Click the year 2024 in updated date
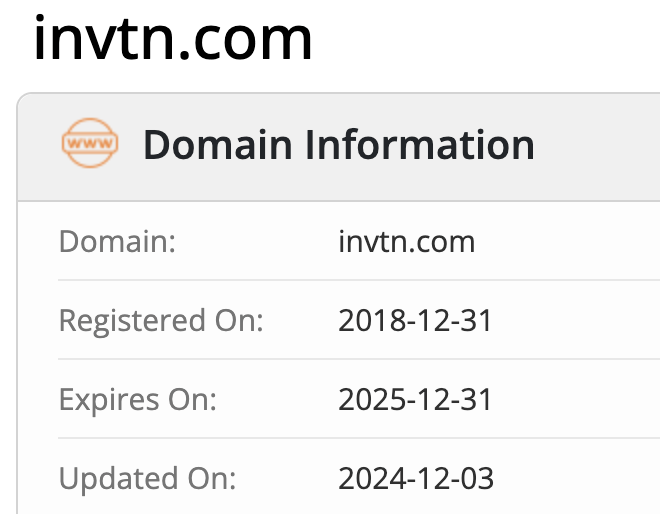Screen dimensions: 660x514 (x=367, y=479)
